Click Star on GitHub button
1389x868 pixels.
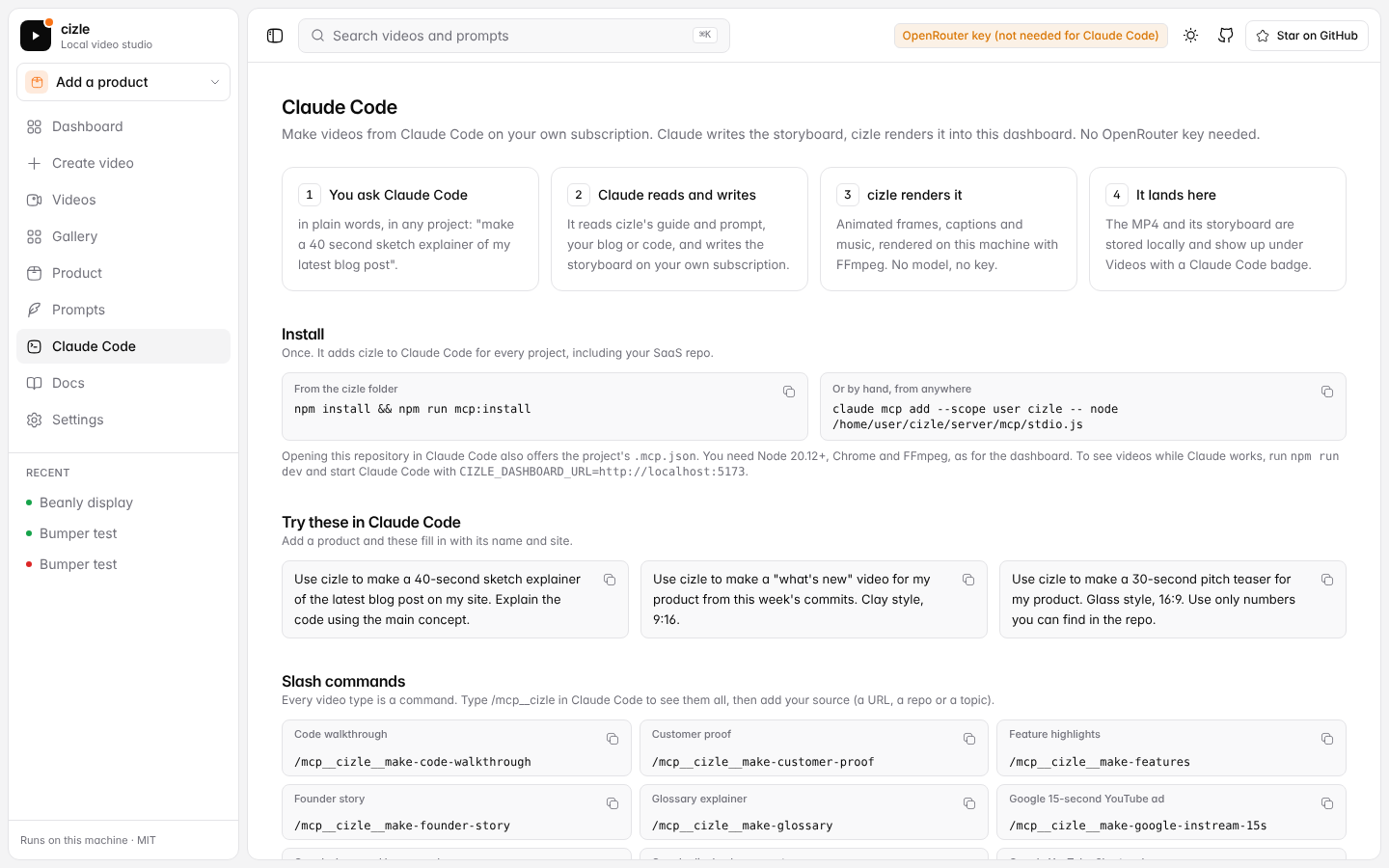point(1307,36)
